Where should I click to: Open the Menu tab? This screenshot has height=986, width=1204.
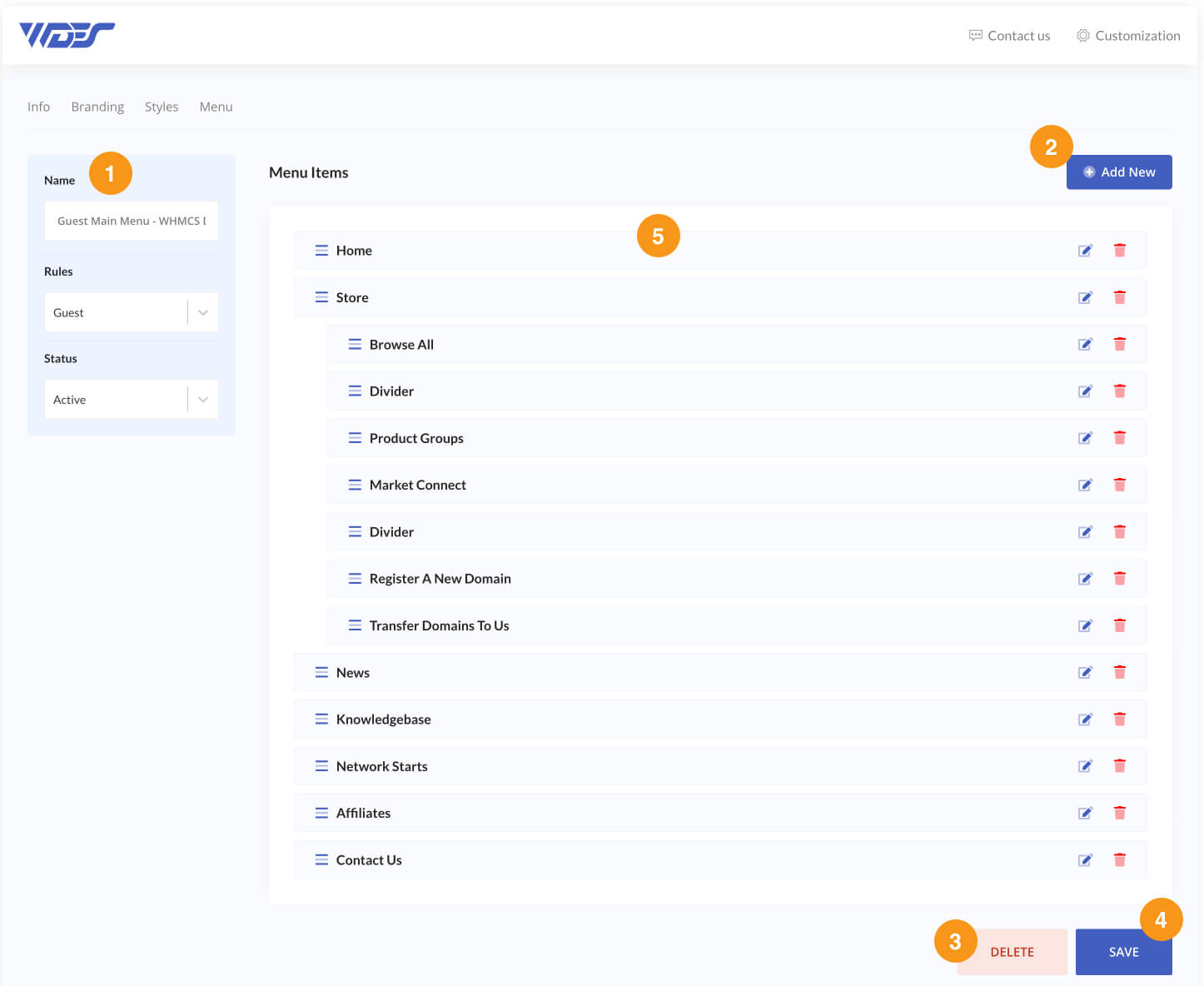click(216, 106)
